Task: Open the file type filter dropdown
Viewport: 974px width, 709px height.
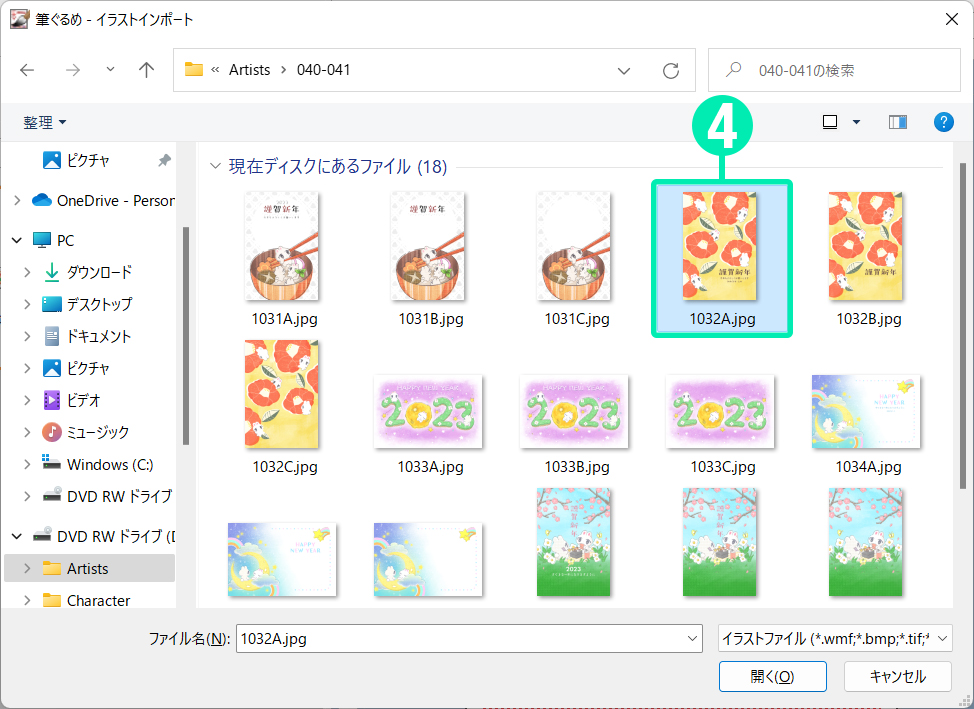Action: point(834,638)
